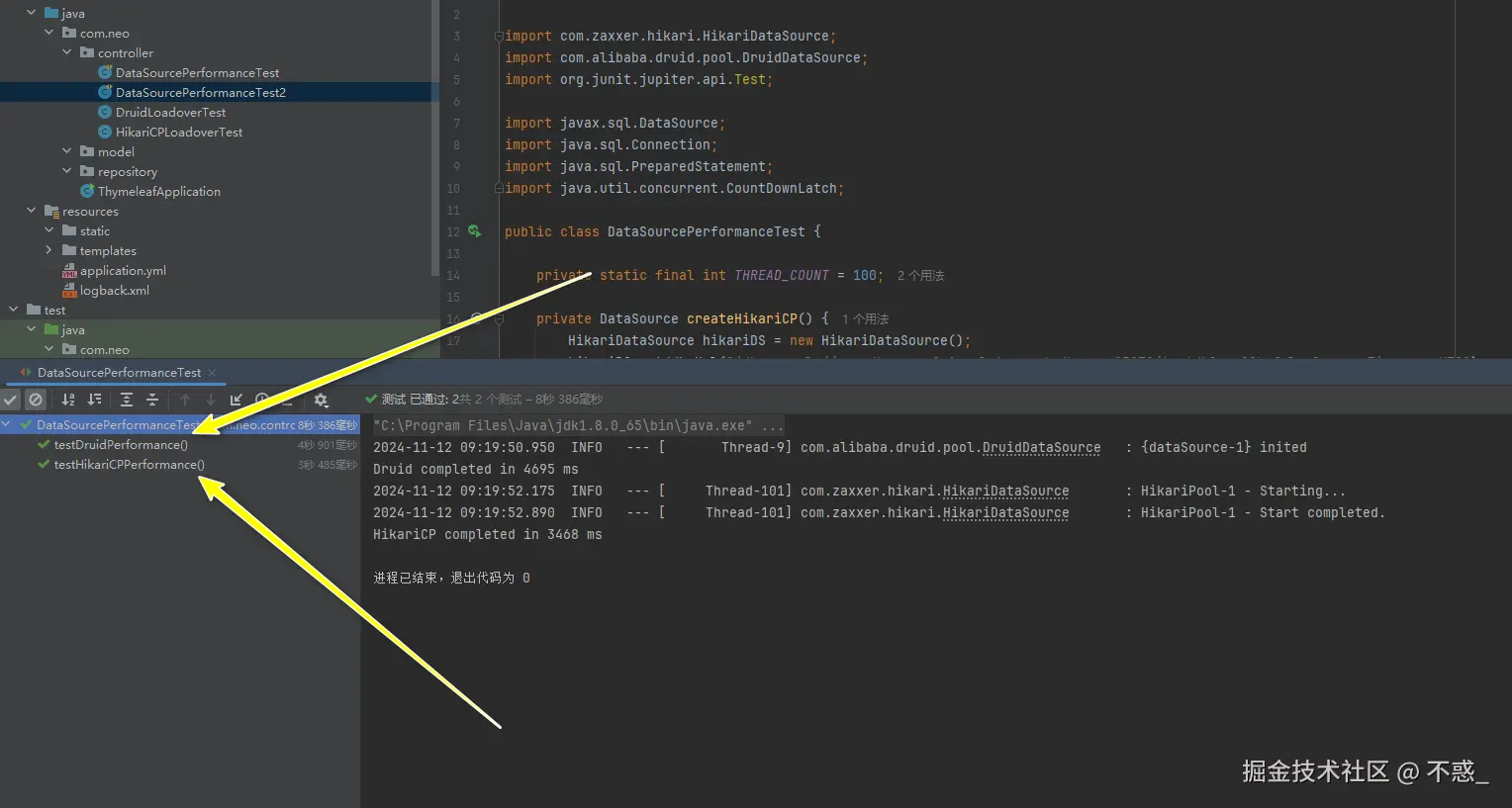Click the controller package icon

(x=87, y=52)
